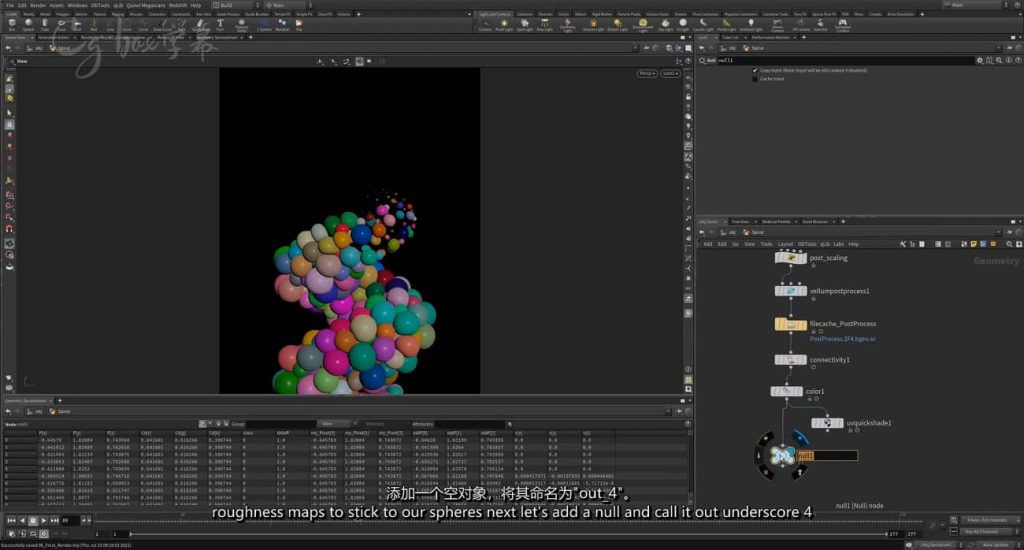
Task: Select the Font shelf tool
Action: pyautogui.click(x=220, y=25)
